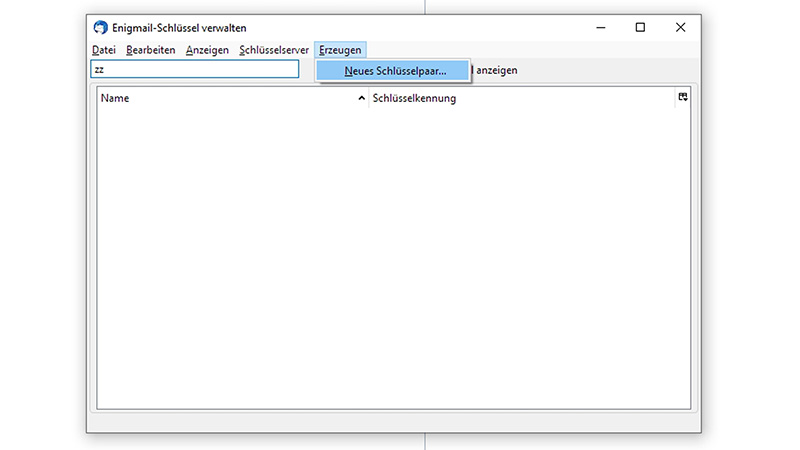Open the column picker icon in list header
This screenshot has width=800, height=450.
click(683, 97)
